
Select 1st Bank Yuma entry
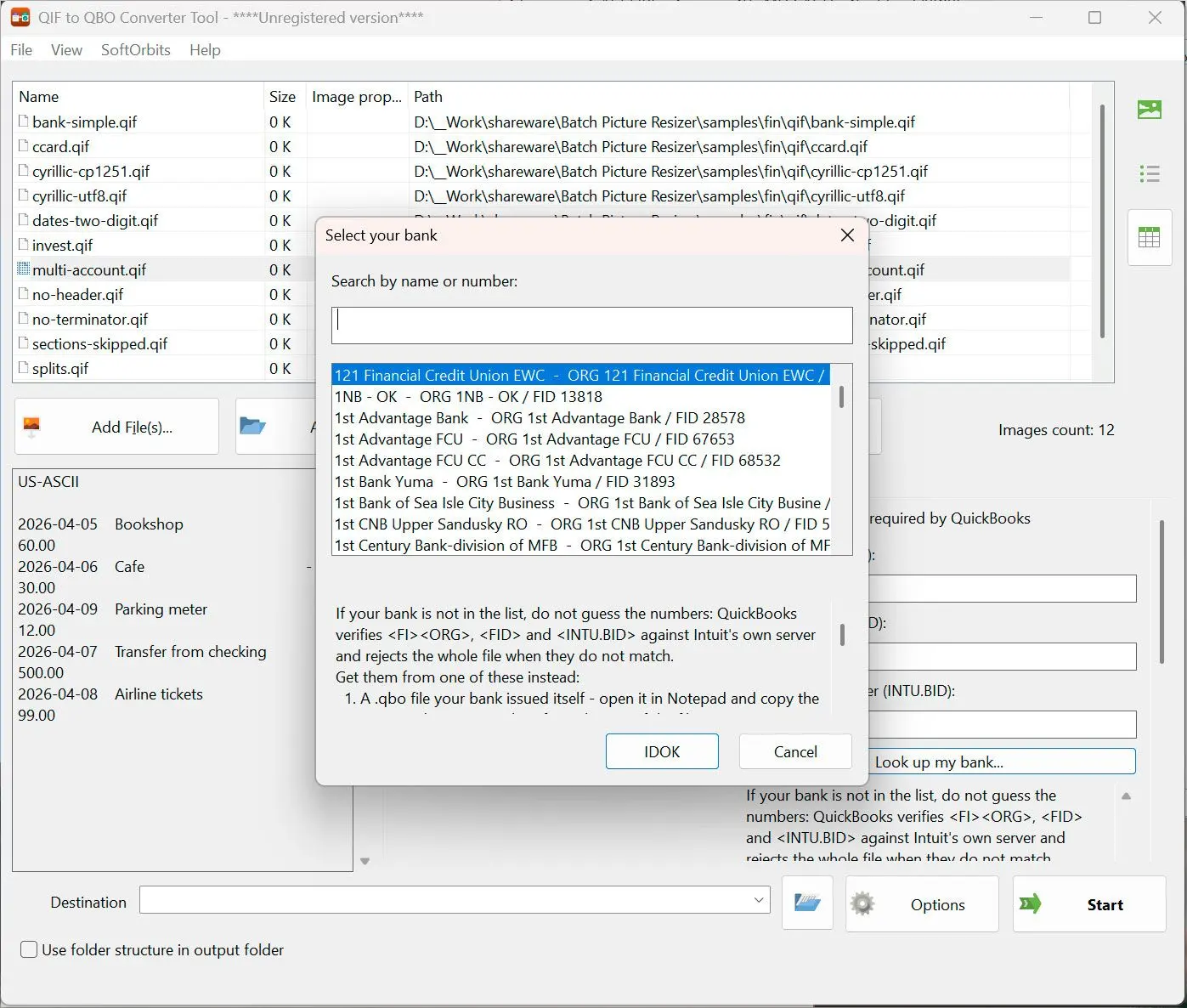tap(581, 481)
